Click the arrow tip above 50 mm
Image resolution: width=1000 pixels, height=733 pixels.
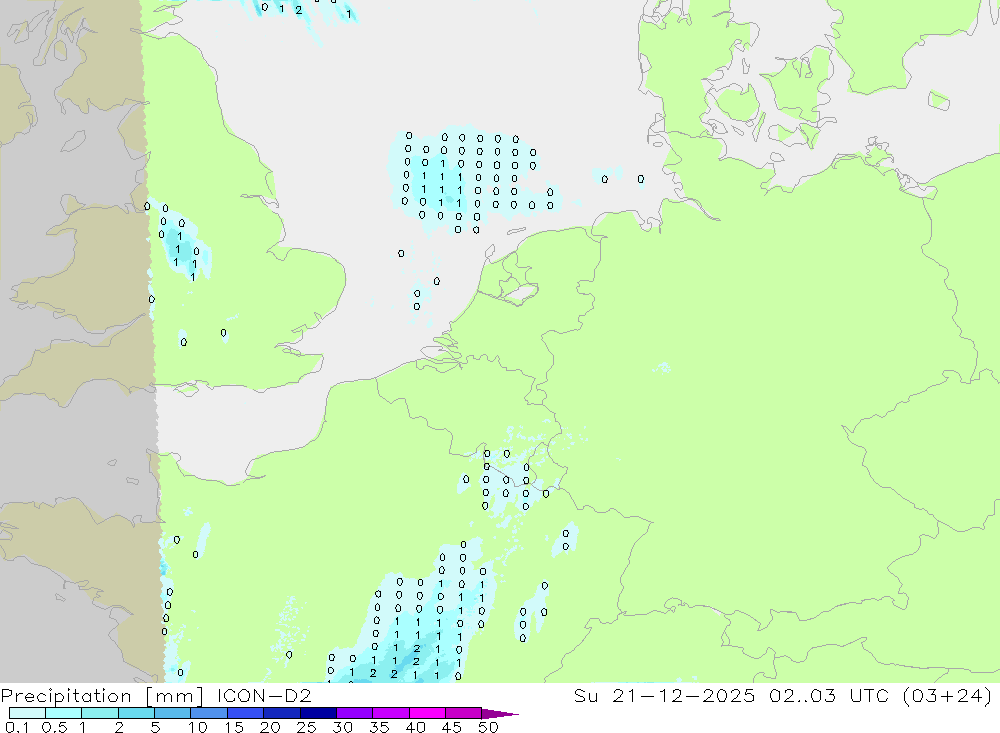[x=501, y=713]
